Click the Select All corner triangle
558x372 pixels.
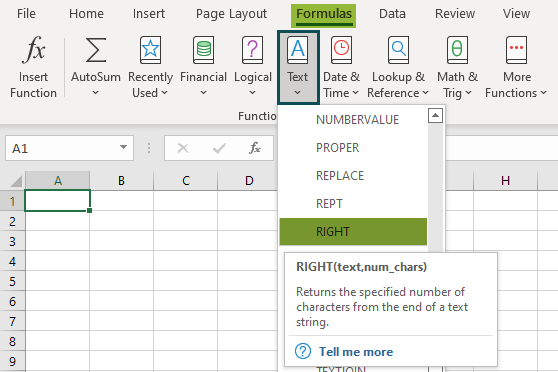point(16,181)
